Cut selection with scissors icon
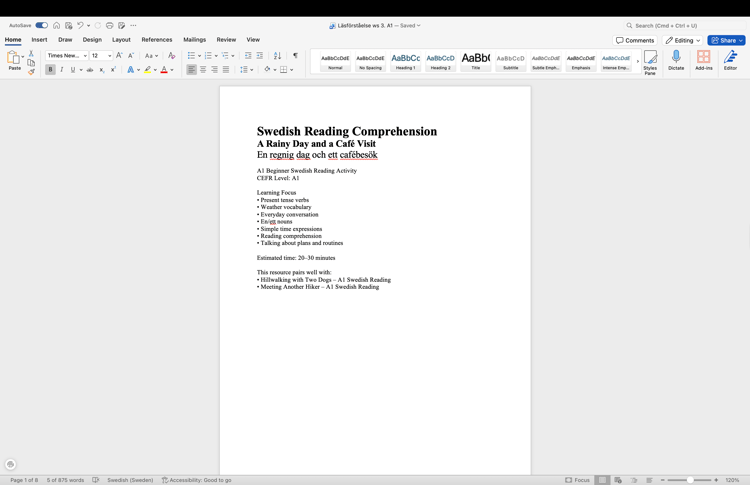This screenshot has height=485, width=750. pyautogui.click(x=31, y=54)
